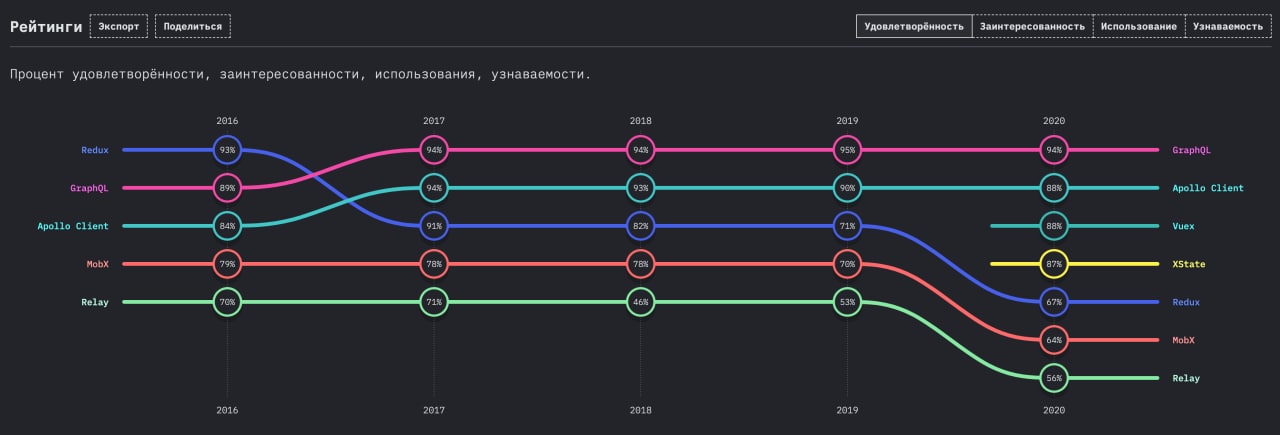Select the Relay 71% node in 2017
The height and width of the screenshot is (435, 1280).
[x=434, y=302]
